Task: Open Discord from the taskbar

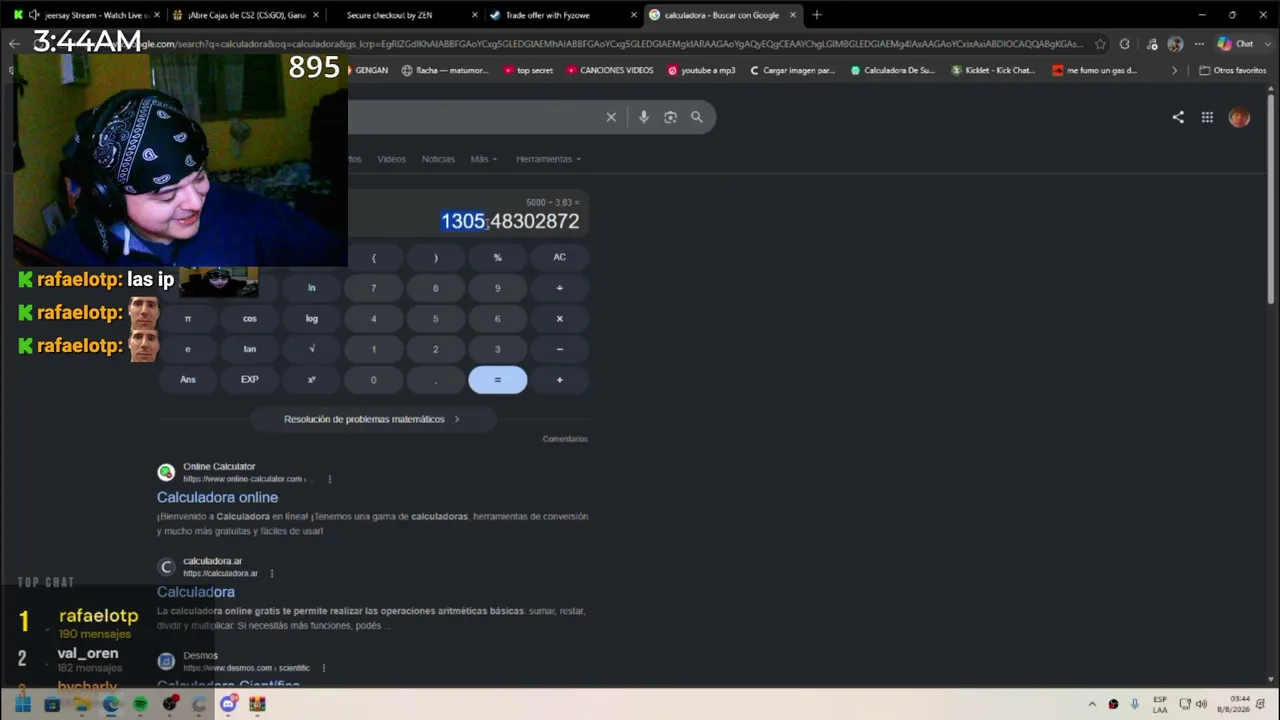Action: tap(228, 704)
